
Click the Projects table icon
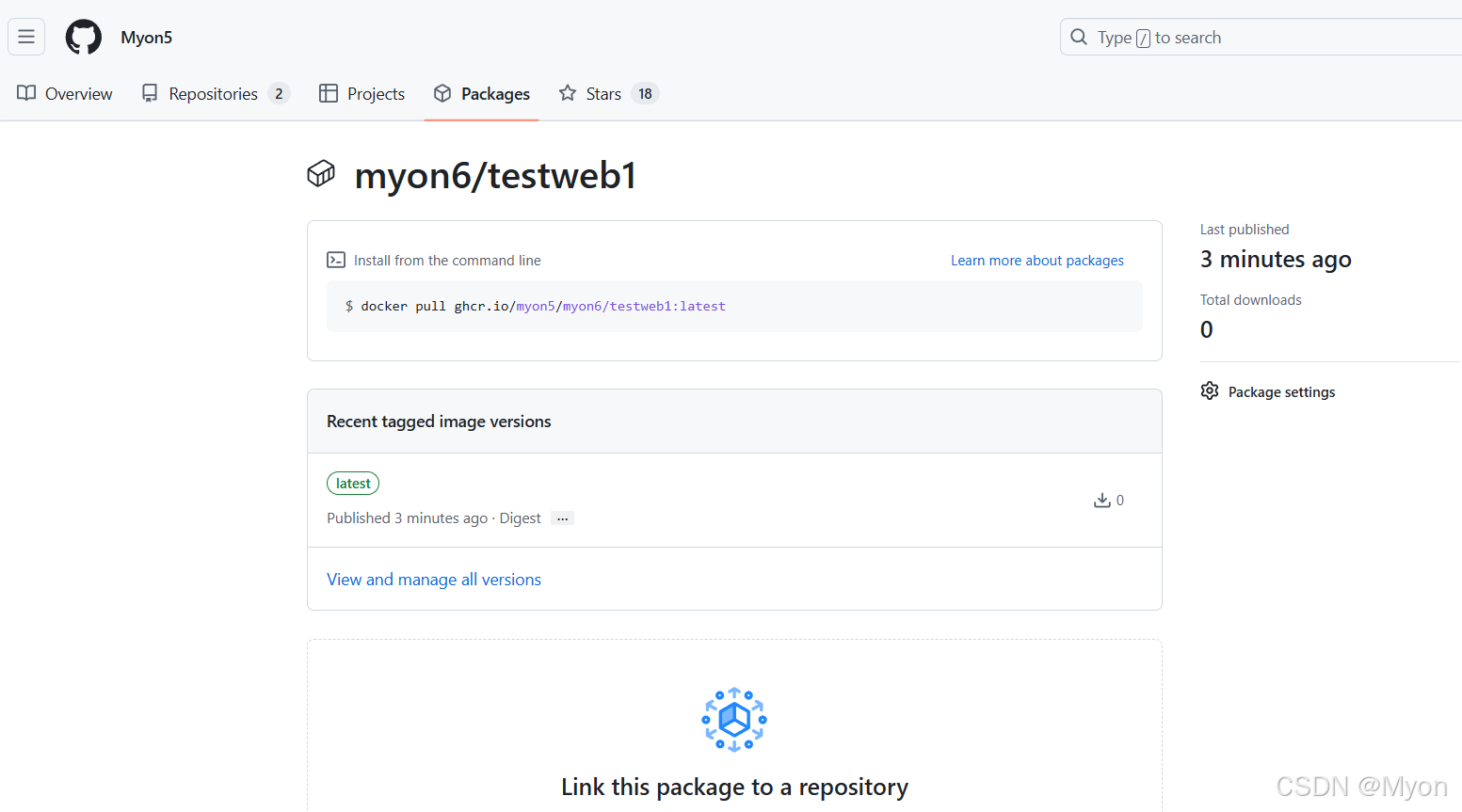pyautogui.click(x=329, y=93)
